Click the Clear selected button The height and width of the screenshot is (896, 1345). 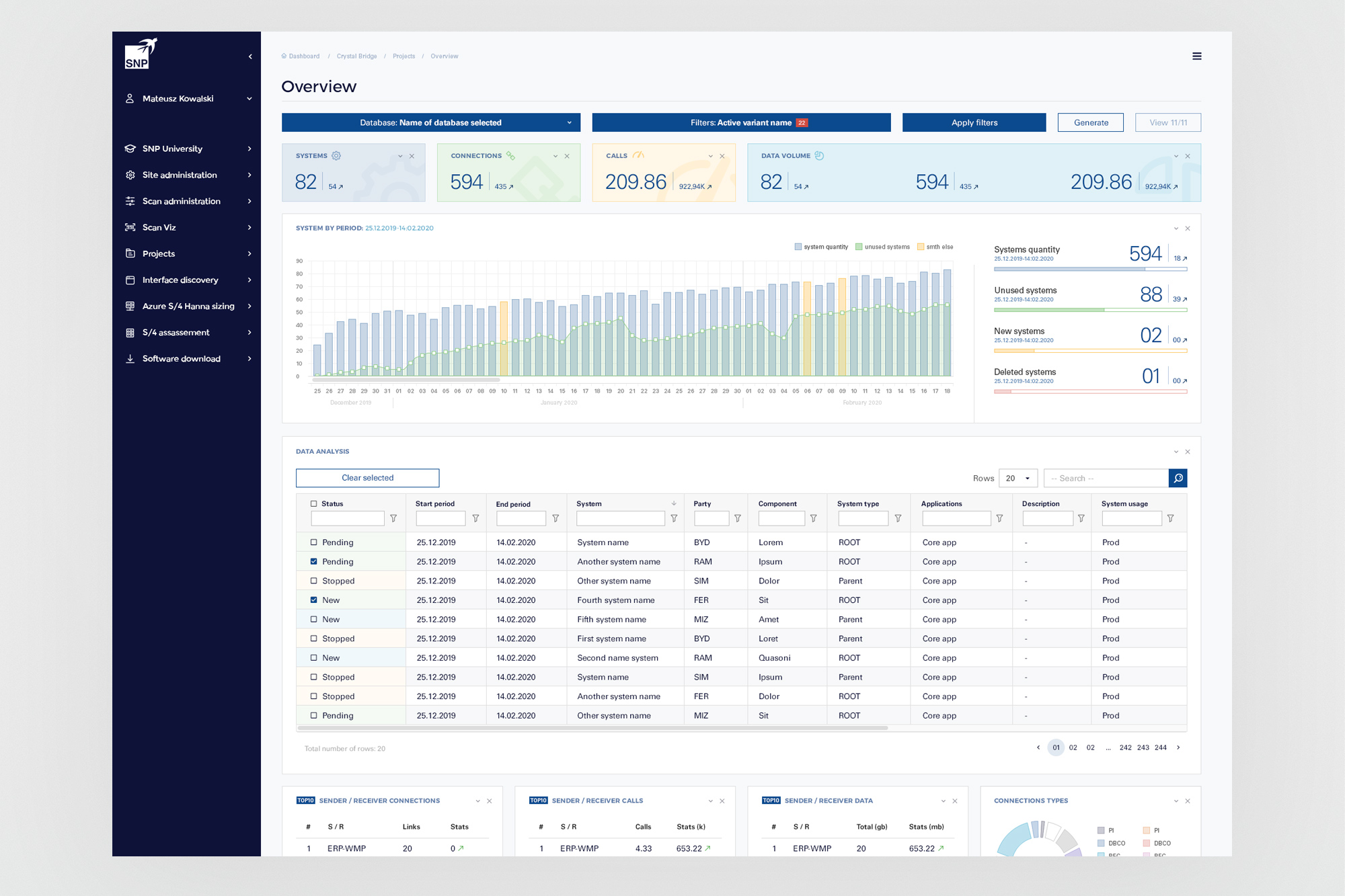pyautogui.click(x=367, y=478)
